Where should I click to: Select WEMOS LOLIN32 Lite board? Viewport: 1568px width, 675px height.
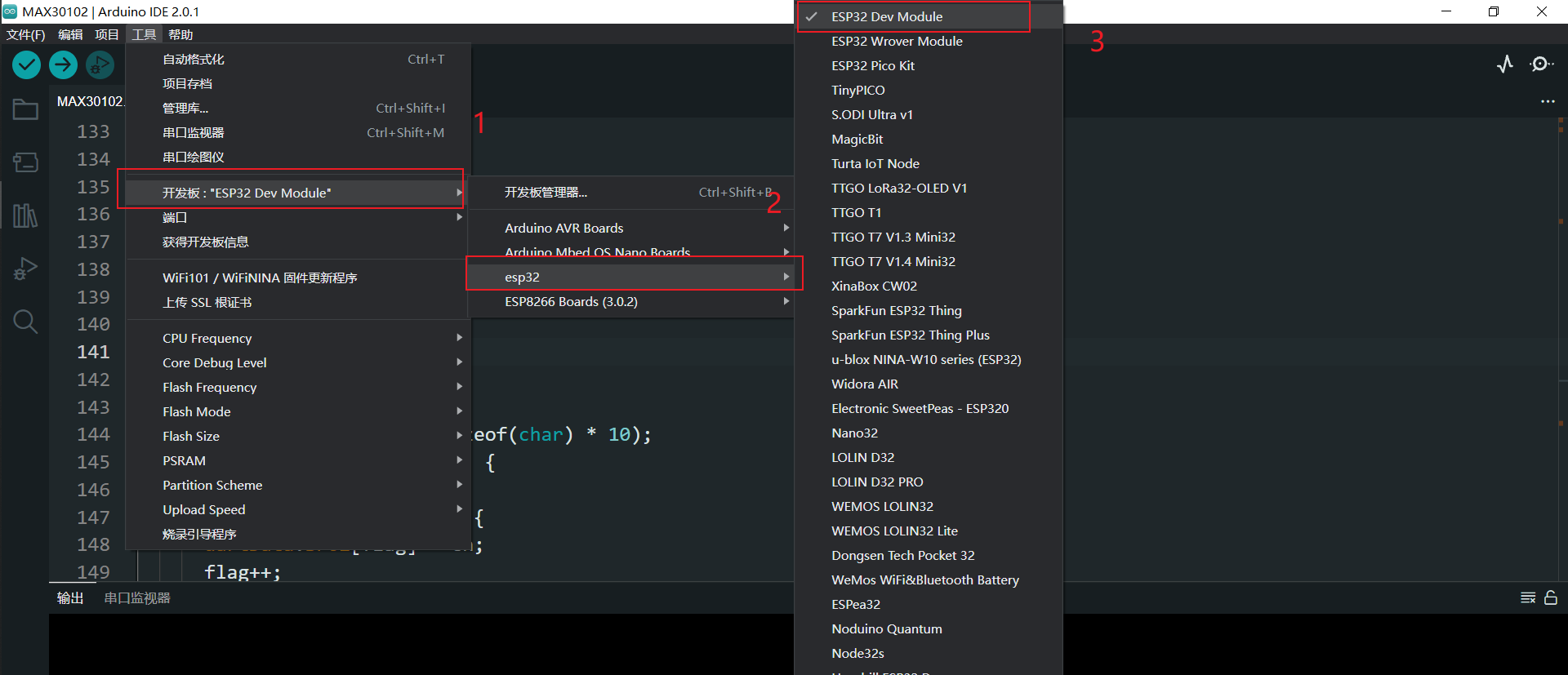[x=929, y=531]
